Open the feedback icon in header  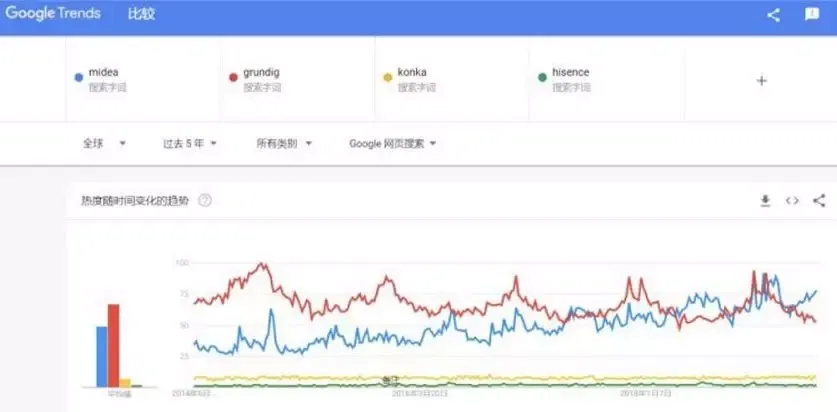[812, 15]
